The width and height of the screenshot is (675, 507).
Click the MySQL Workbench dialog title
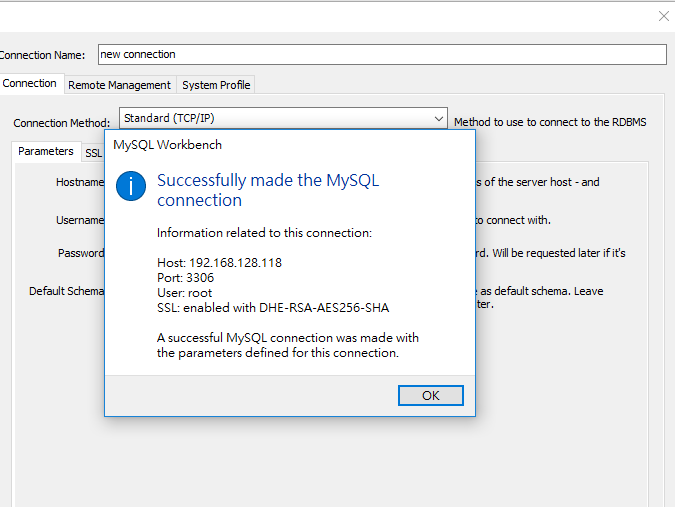point(168,145)
